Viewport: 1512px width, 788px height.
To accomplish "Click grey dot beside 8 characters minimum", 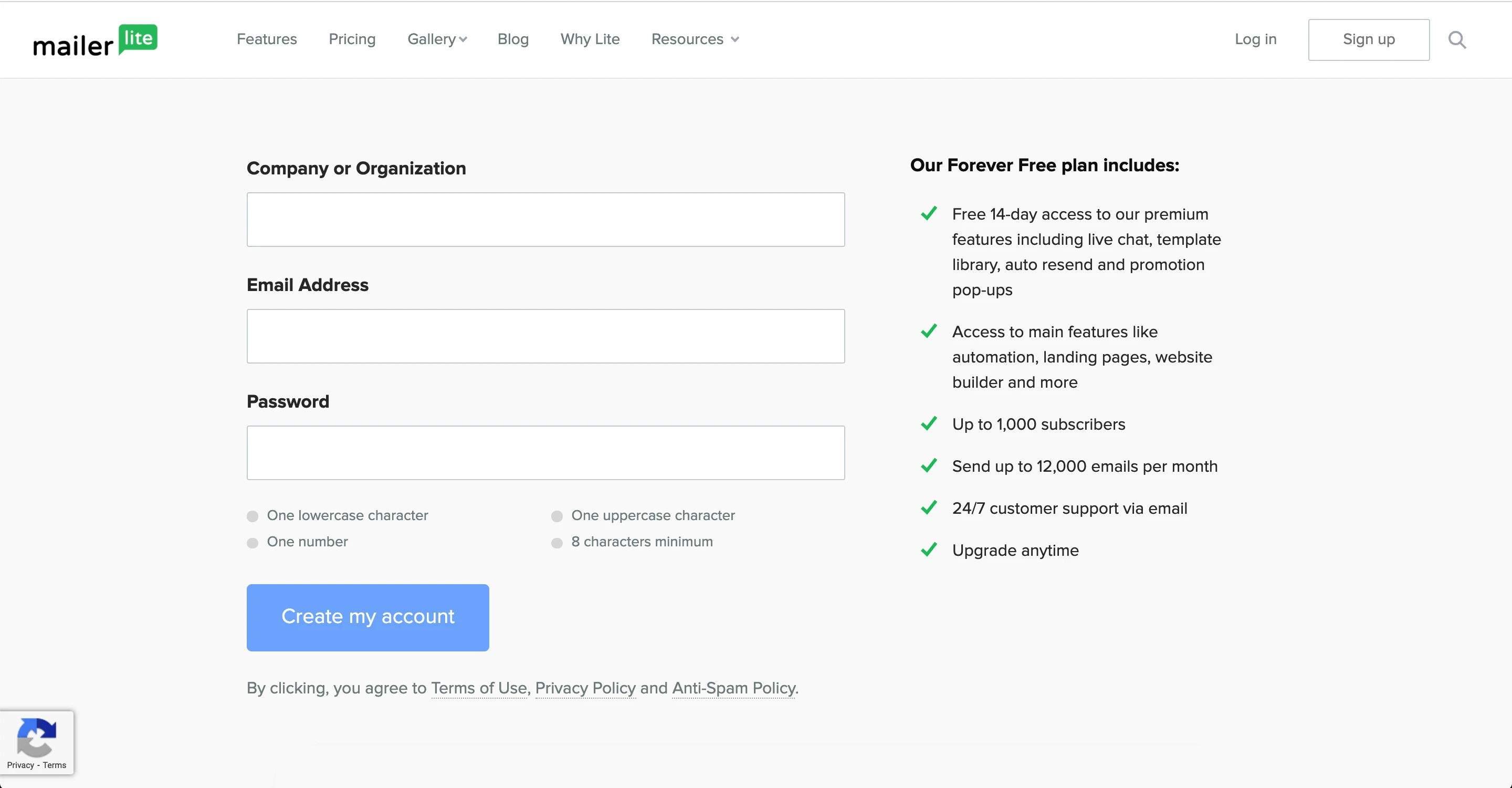I will tap(556, 543).
